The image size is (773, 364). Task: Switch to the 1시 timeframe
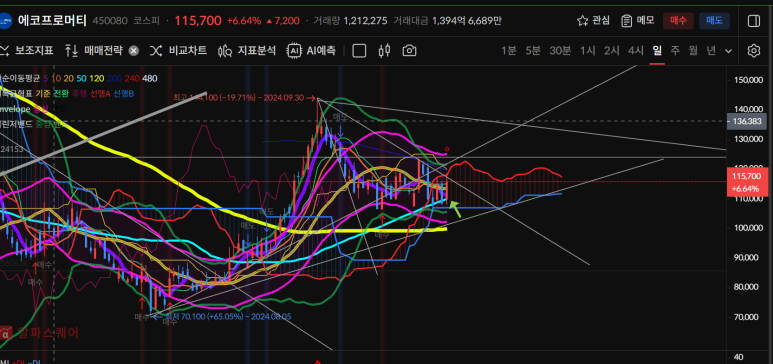(x=588, y=50)
